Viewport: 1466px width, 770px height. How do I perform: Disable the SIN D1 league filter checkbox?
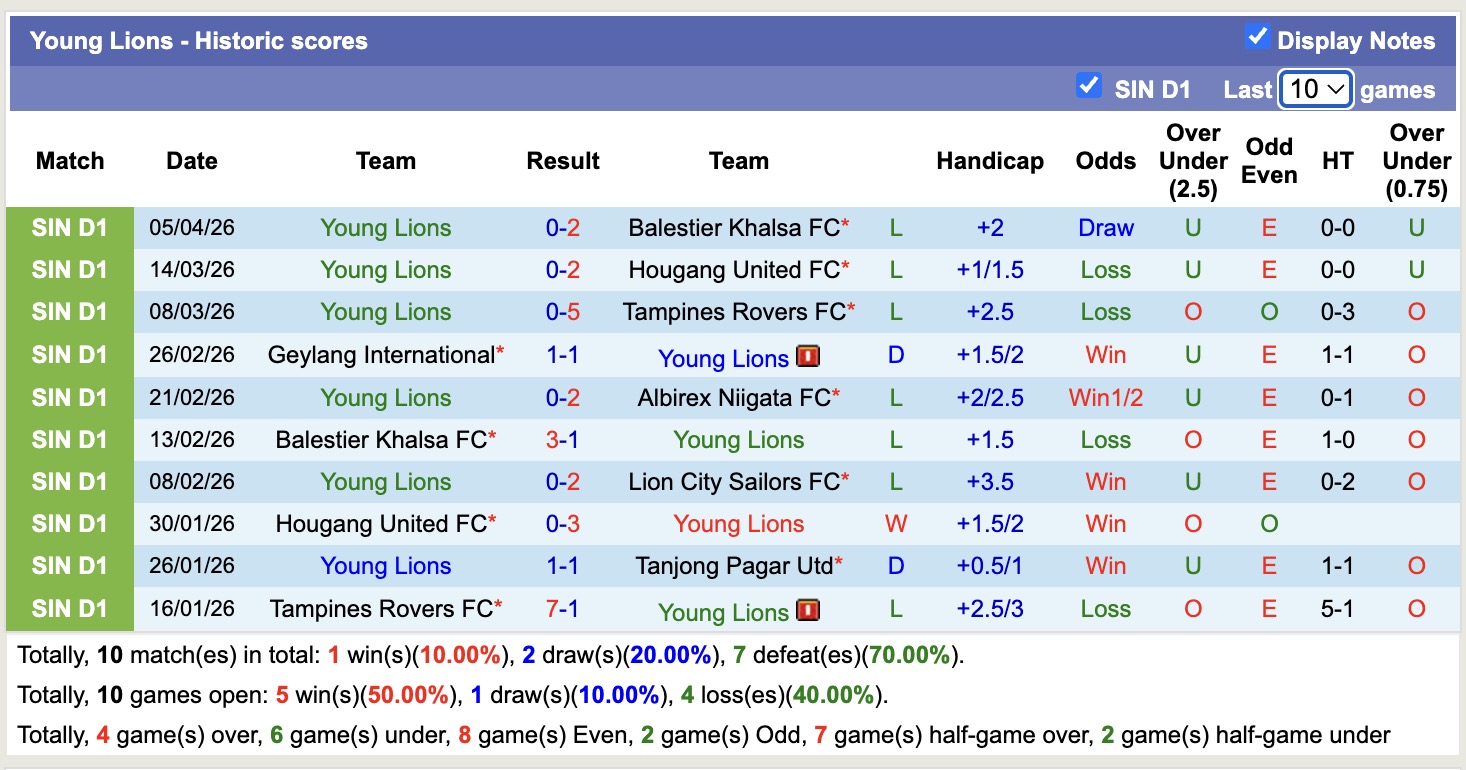coord(1088,87)
